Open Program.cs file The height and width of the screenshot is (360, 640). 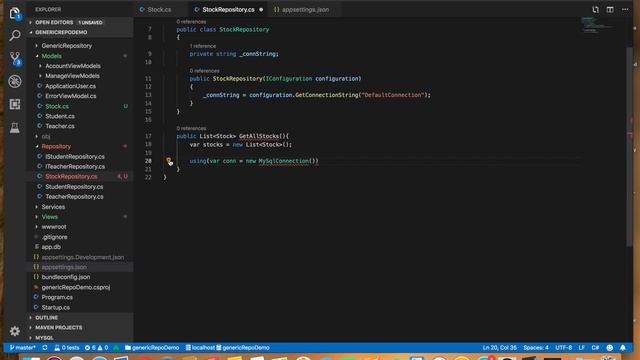tap(57, 297)
